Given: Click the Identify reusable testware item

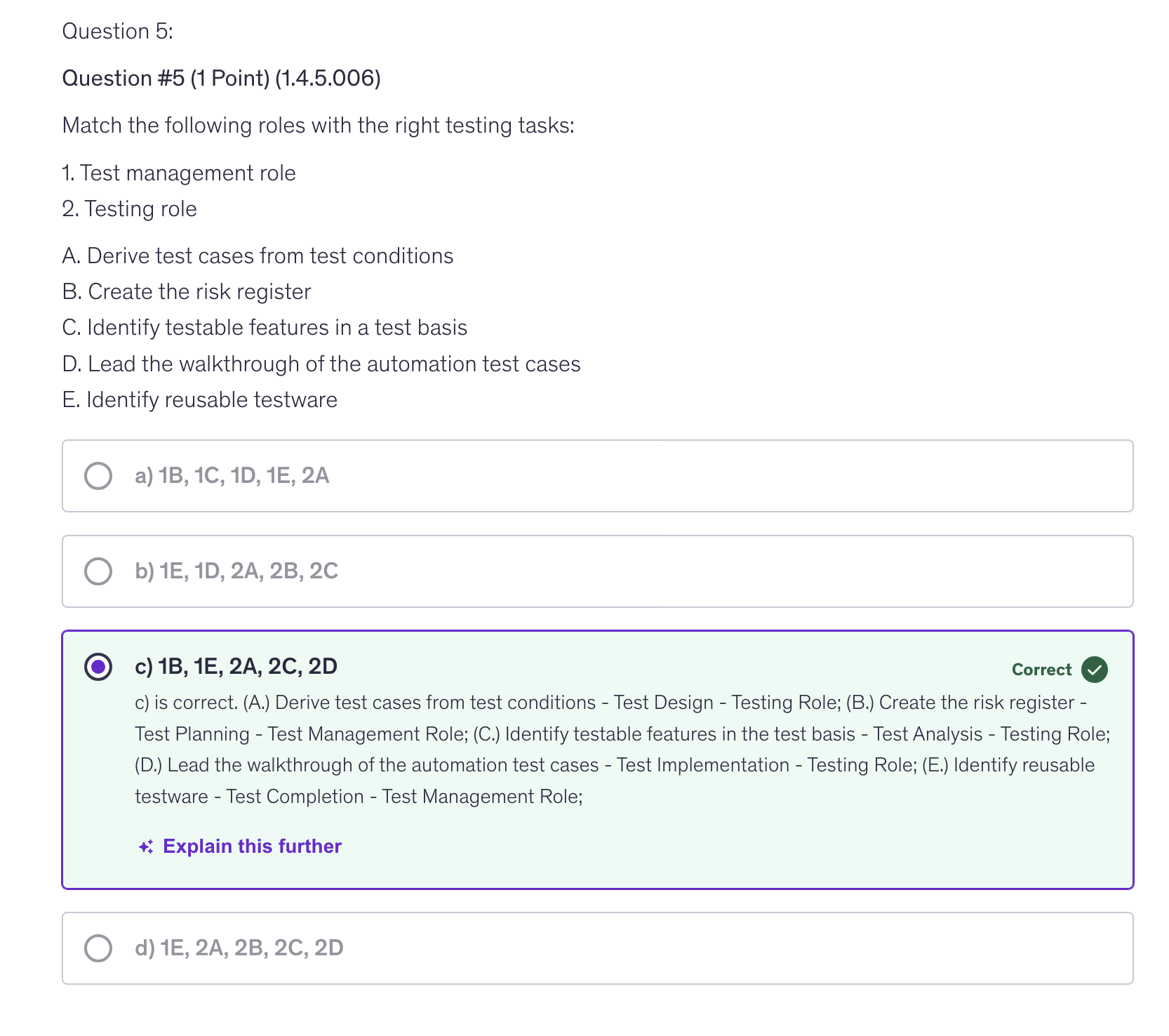Looking at the screenshot, I should tap(200, 400).
